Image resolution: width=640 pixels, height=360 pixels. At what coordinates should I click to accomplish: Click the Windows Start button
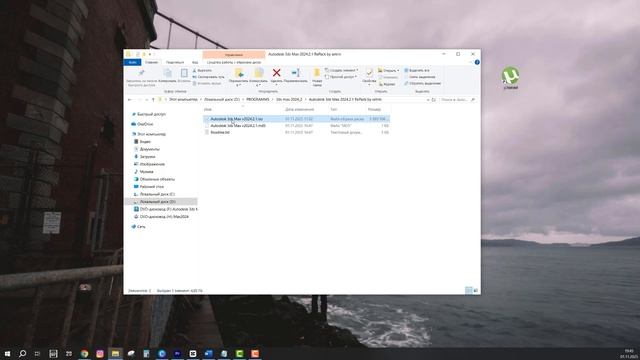7,353
